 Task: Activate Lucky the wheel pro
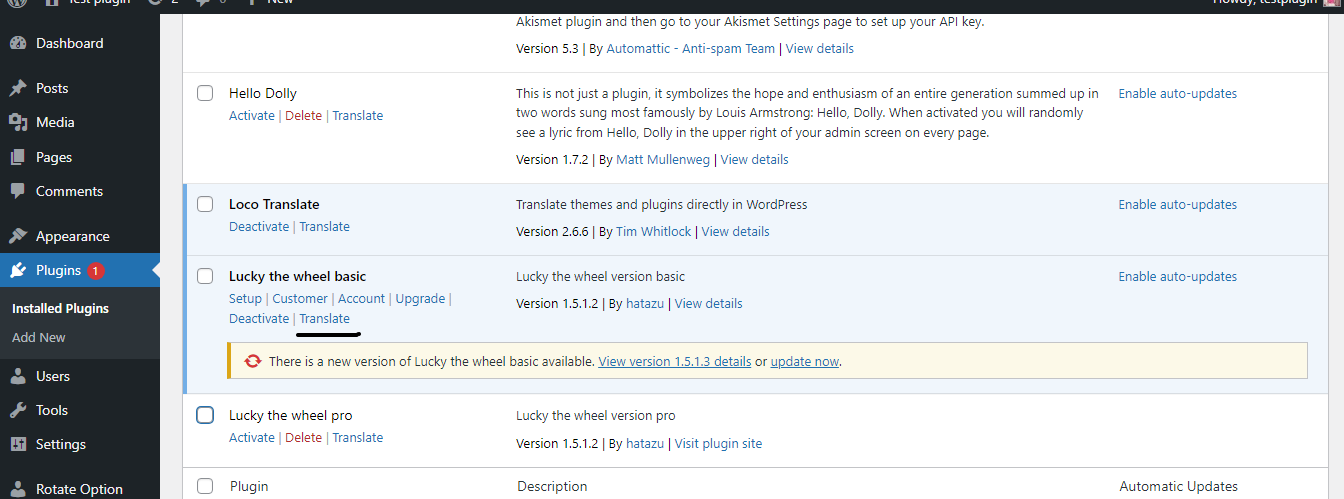(252, 437)
